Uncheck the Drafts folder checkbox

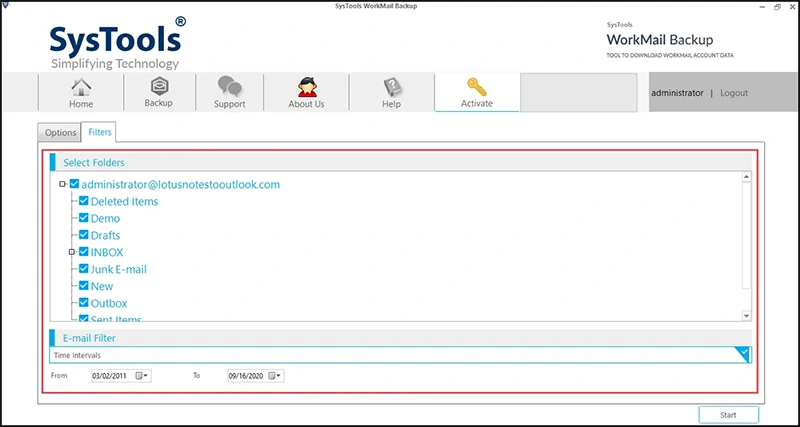[84, 235]
